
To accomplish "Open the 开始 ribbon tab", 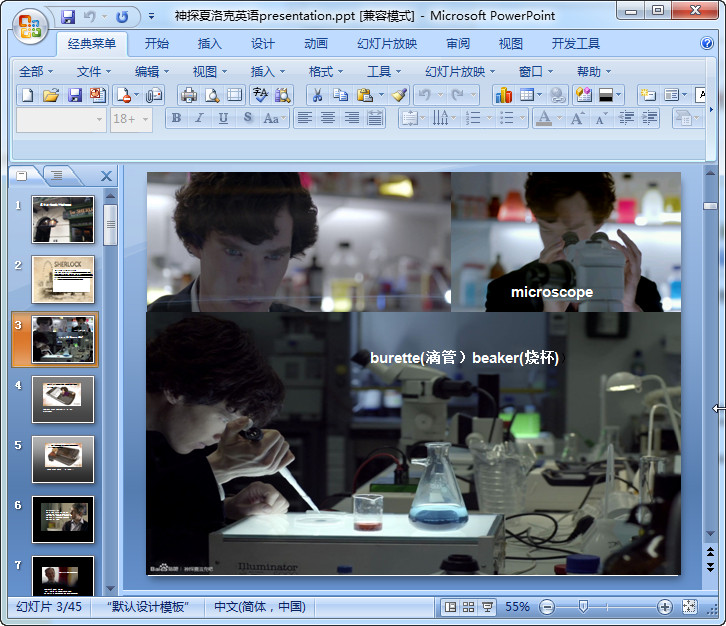I will pos(156,44).
